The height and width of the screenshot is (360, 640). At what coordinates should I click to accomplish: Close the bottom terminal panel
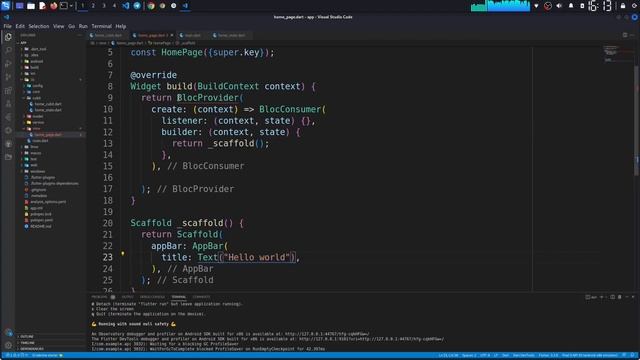(633, 297)
